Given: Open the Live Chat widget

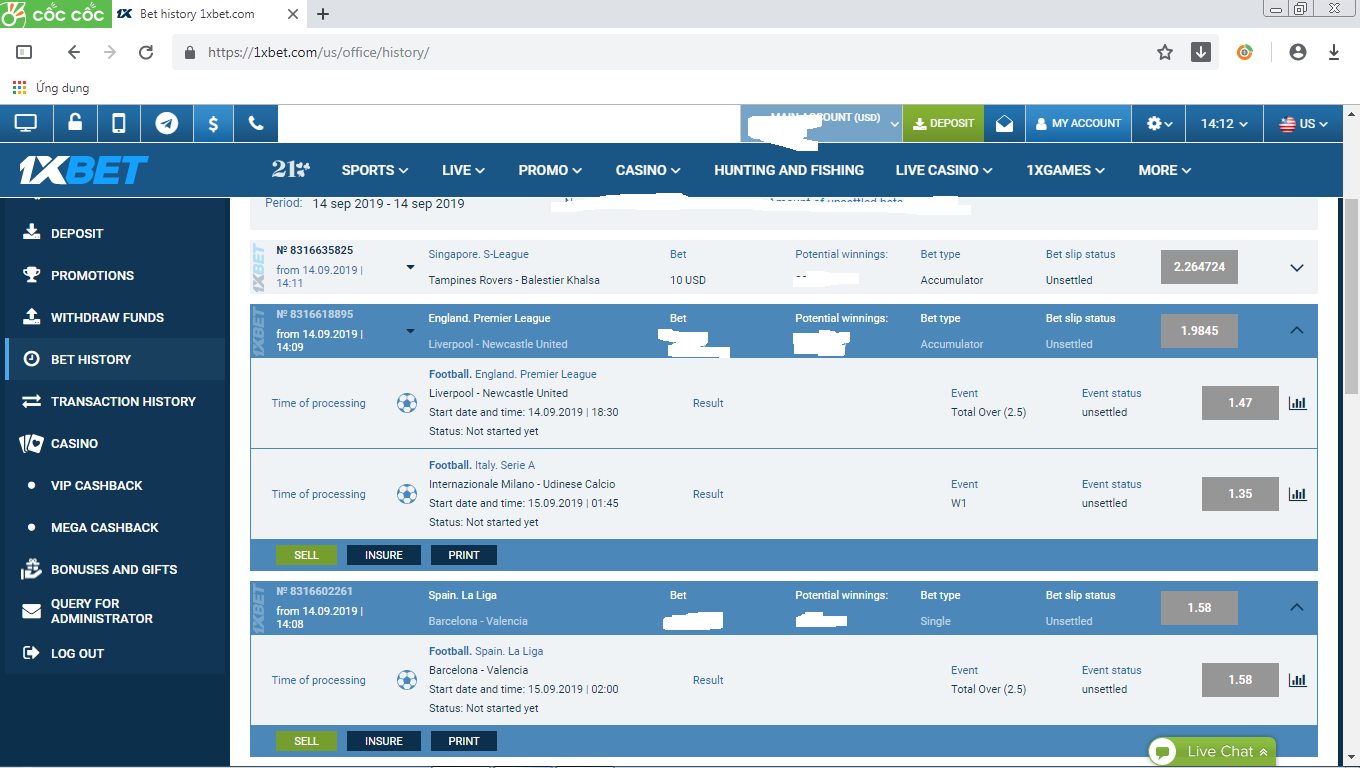Looking at the screenshot, I should tap(1212, 752).
